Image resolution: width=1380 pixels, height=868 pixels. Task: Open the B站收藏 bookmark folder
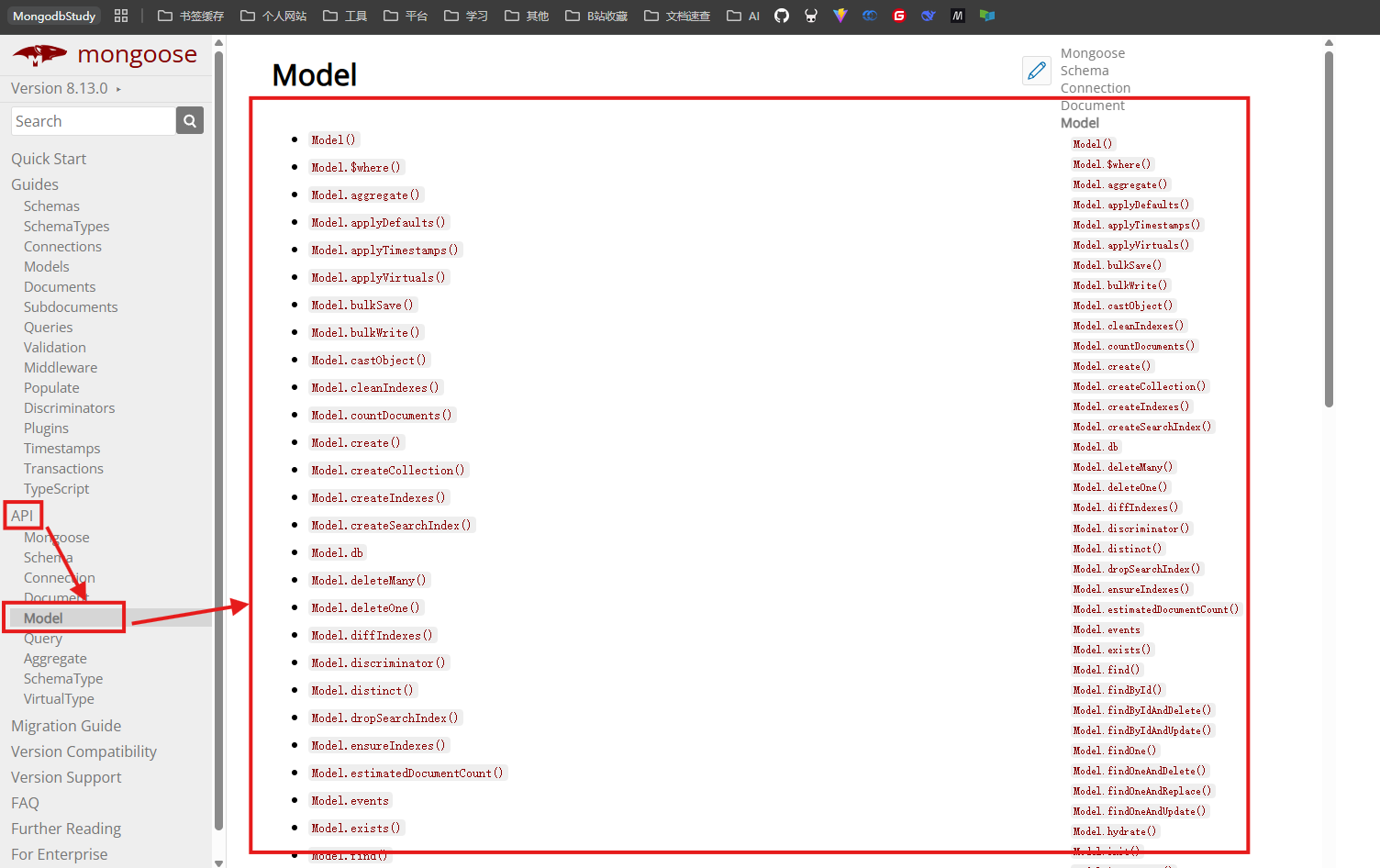click(596, 16)
